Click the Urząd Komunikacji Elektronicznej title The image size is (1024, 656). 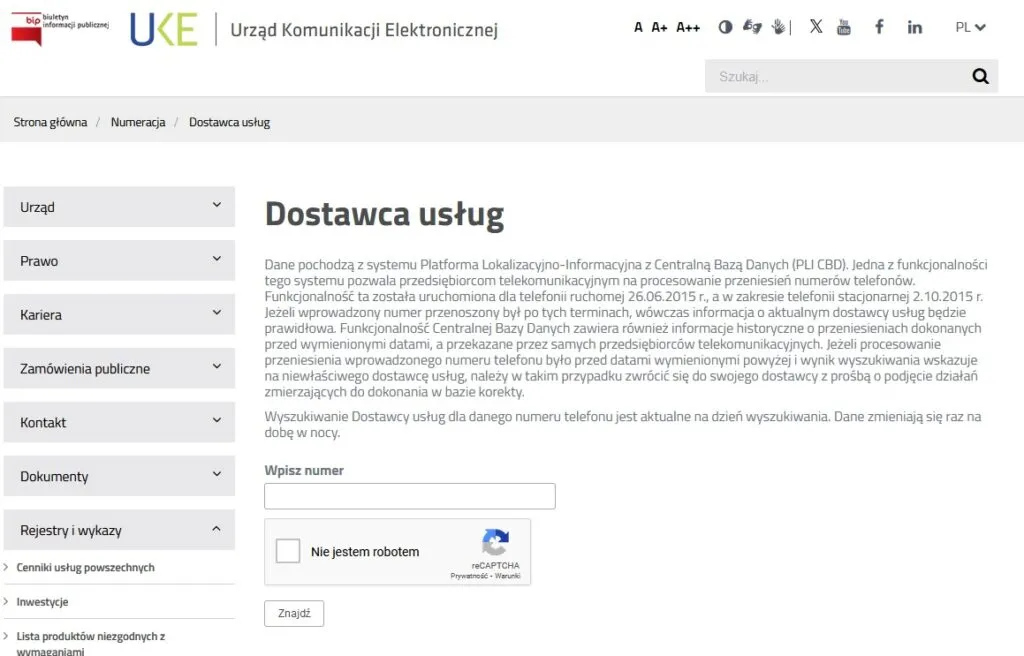pyautogui.click(x=364, y=30)
